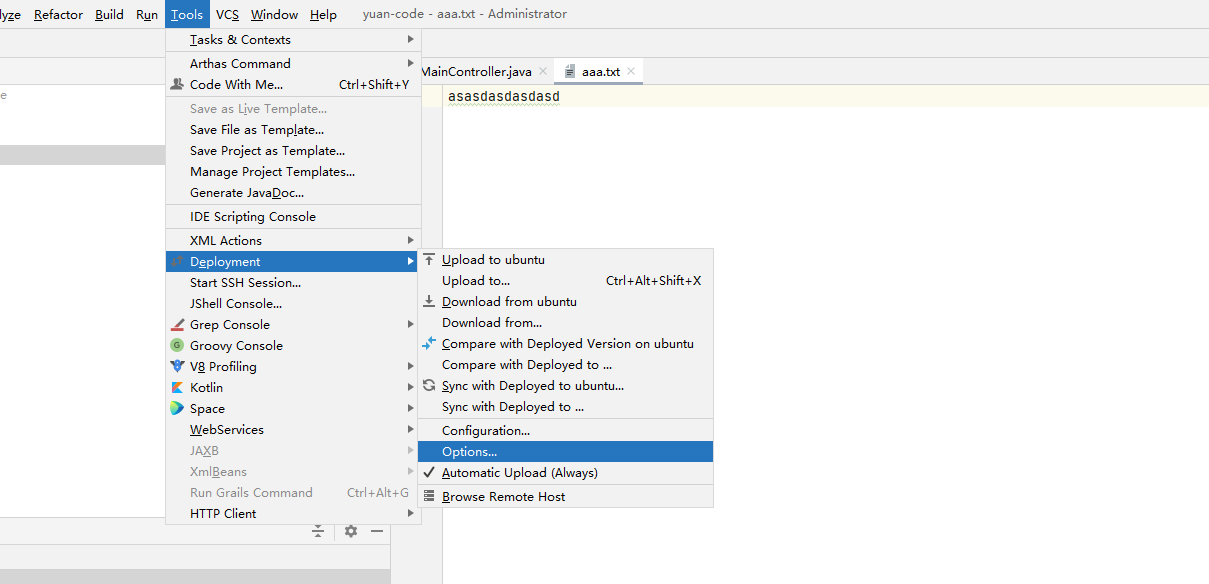
Task: Expand the Grep Console submenu arrow
Action: [410, 324]
